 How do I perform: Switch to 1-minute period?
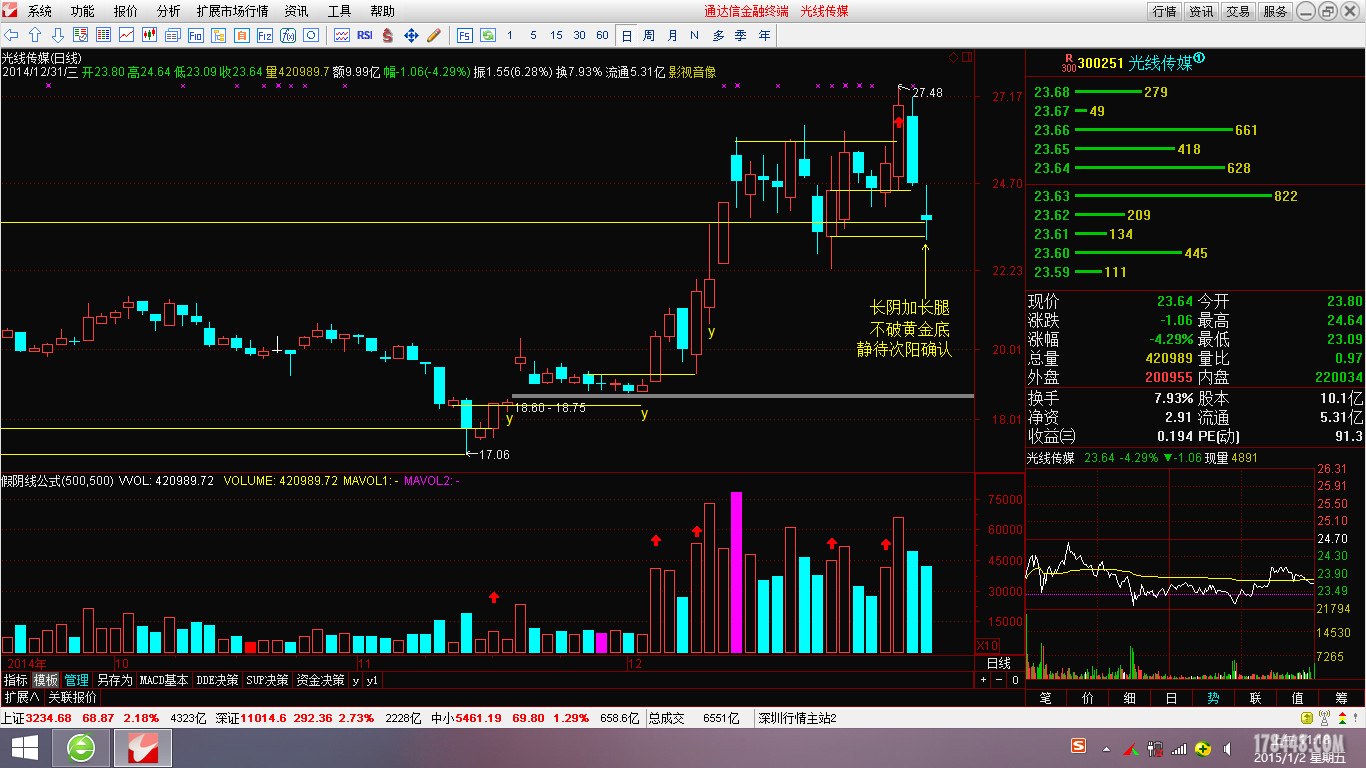(x=509, y=35)
